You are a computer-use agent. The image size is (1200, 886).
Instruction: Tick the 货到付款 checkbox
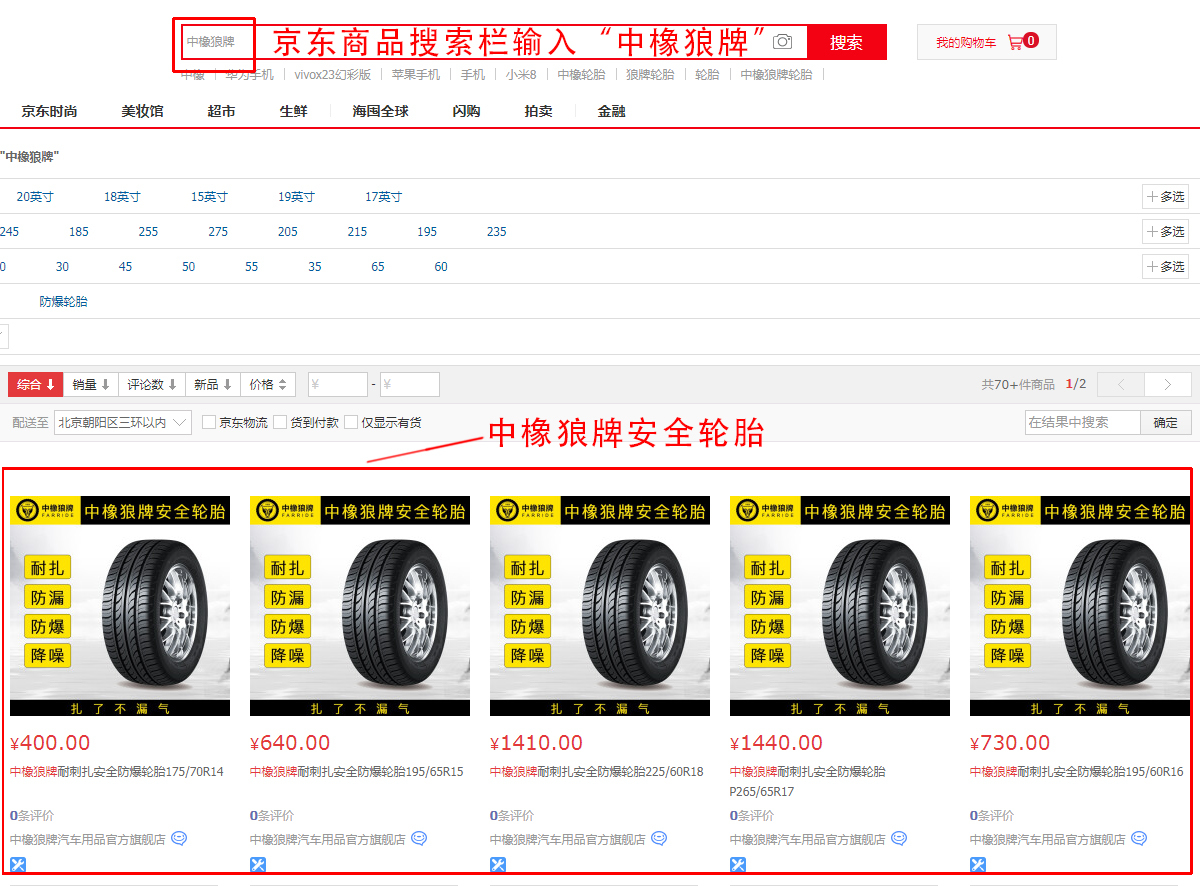(x=280, y=422)
